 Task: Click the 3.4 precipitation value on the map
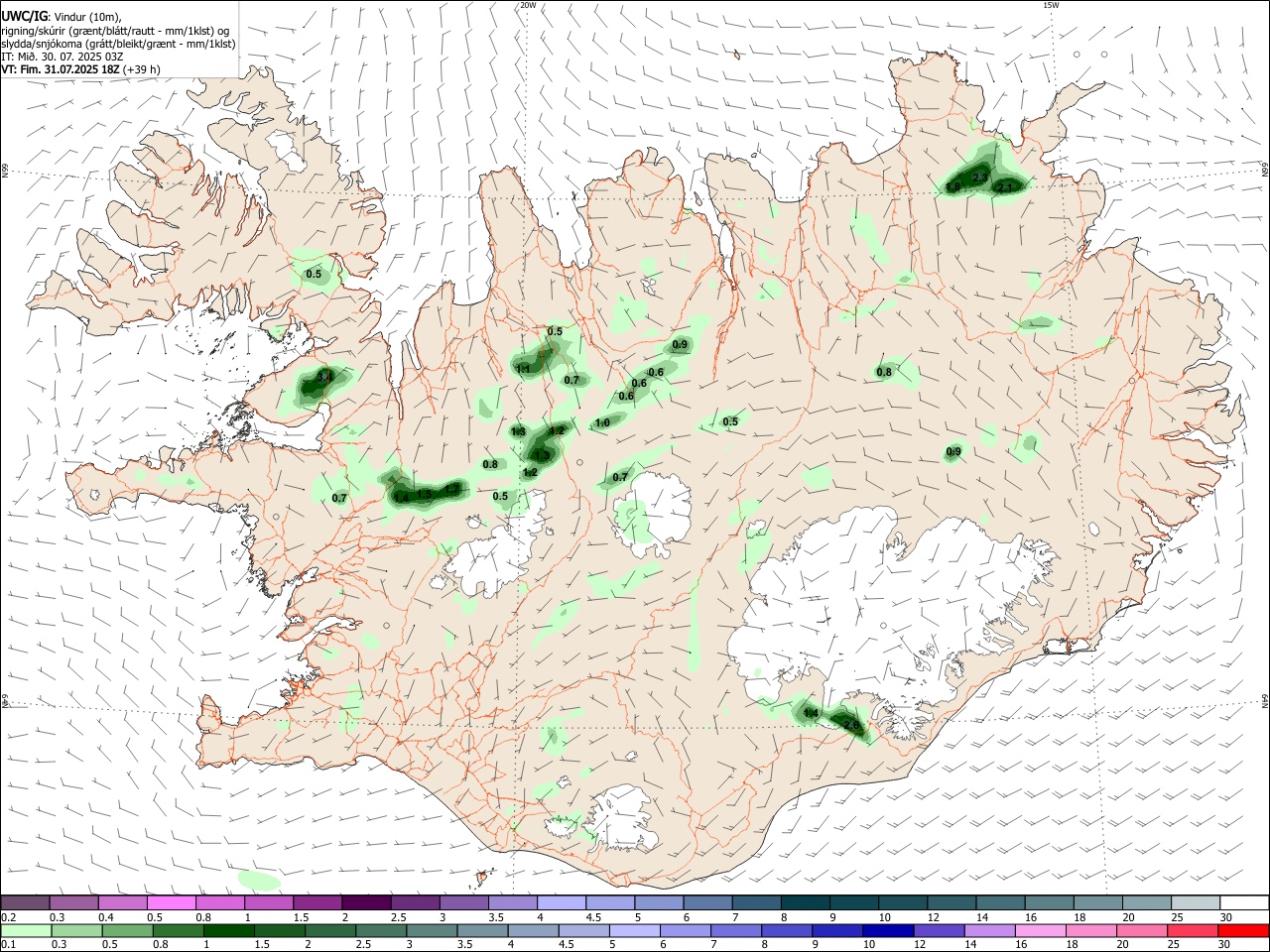324,378
